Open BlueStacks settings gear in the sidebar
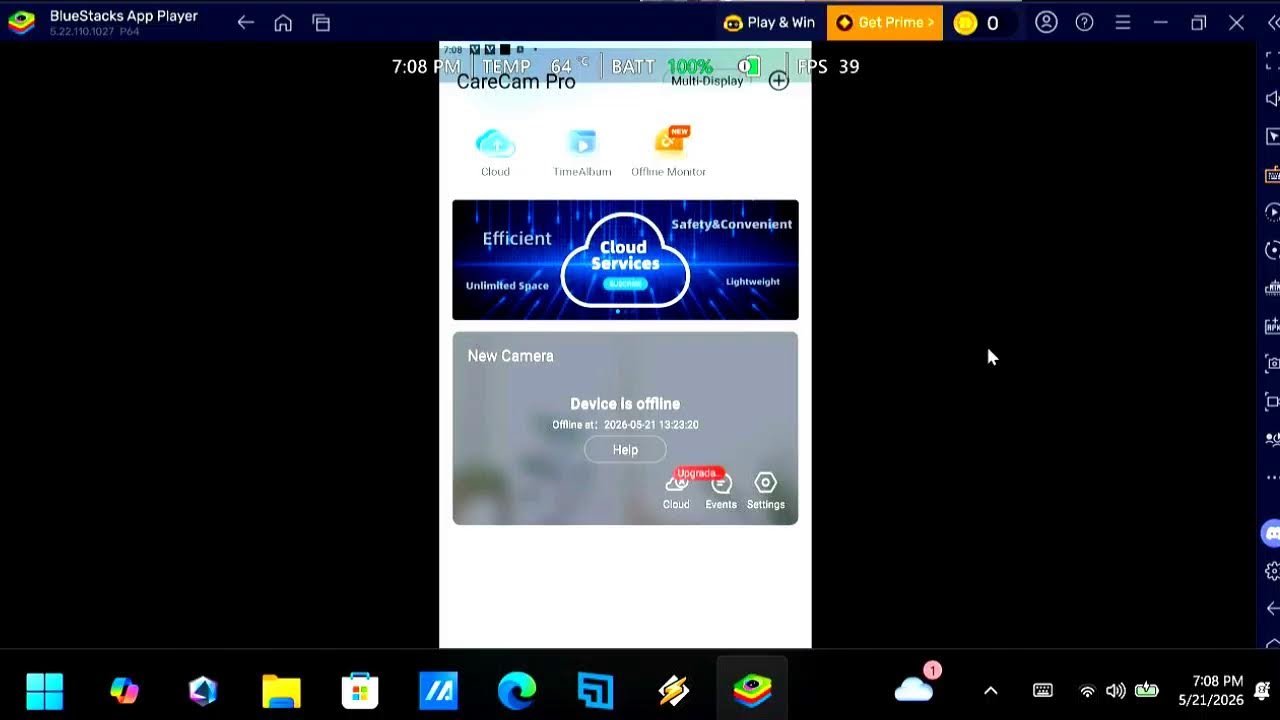 (1273, 571)
